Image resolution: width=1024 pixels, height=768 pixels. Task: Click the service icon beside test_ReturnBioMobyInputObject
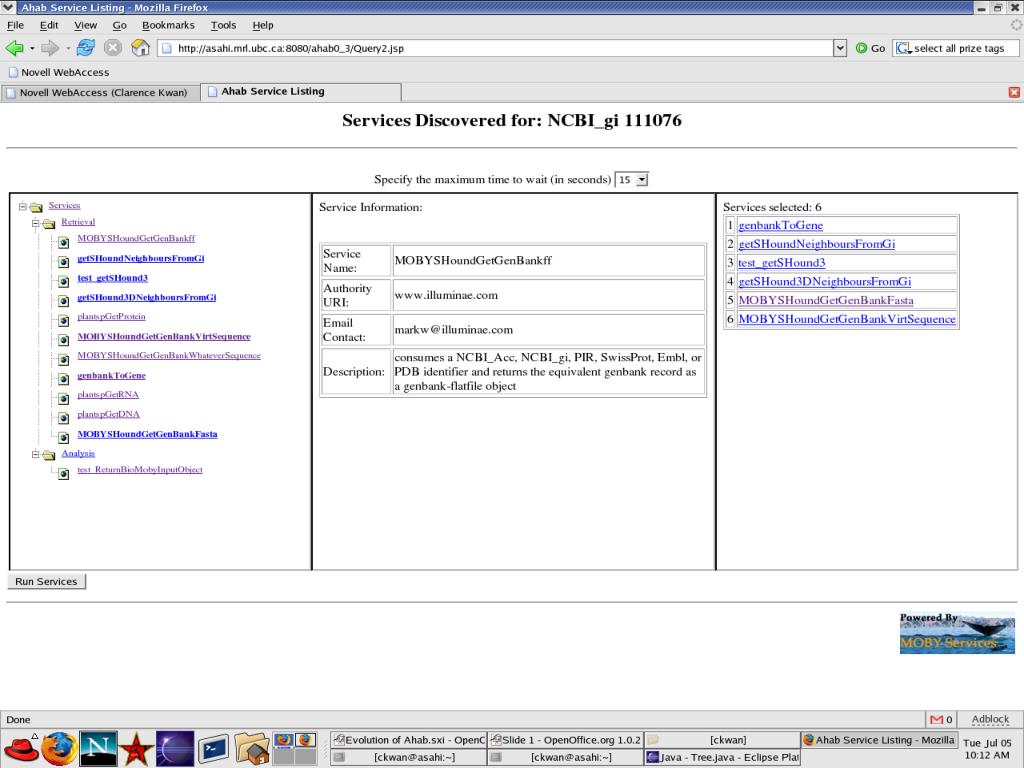(63, 473)
